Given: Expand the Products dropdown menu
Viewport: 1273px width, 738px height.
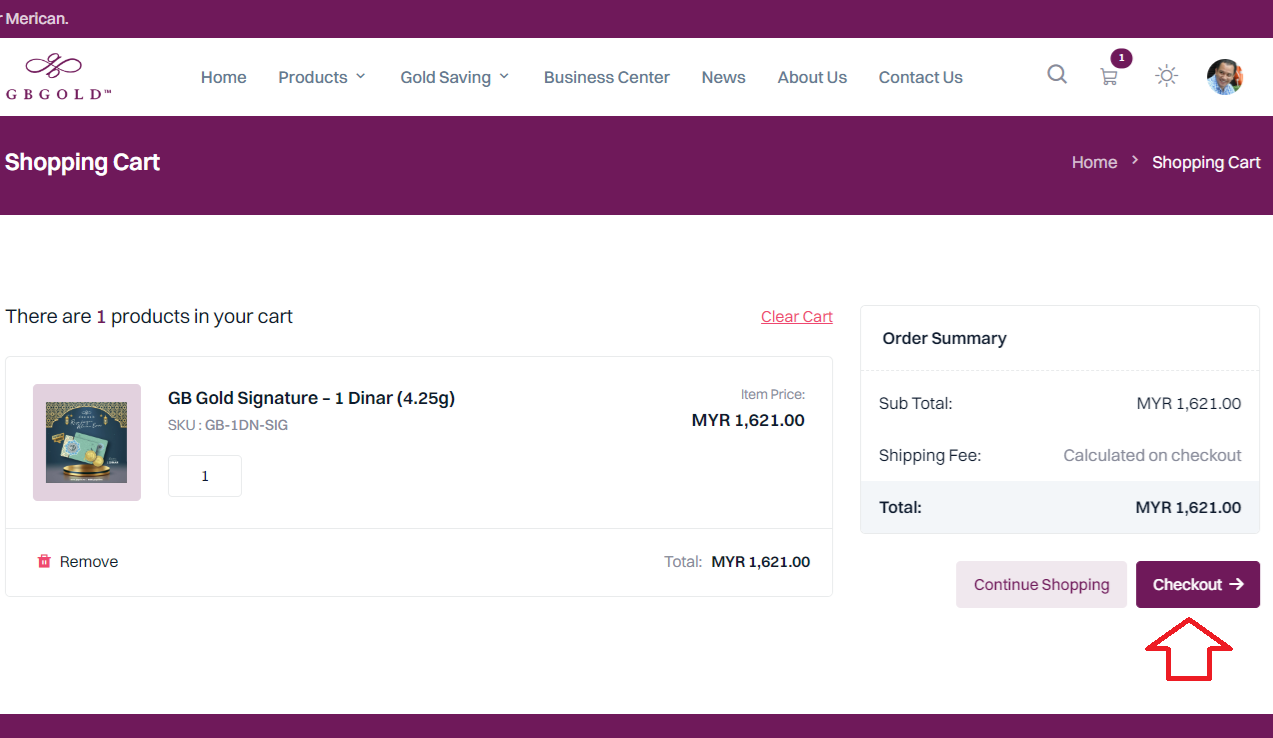Looking at the screenshot, I should point(322,77).
